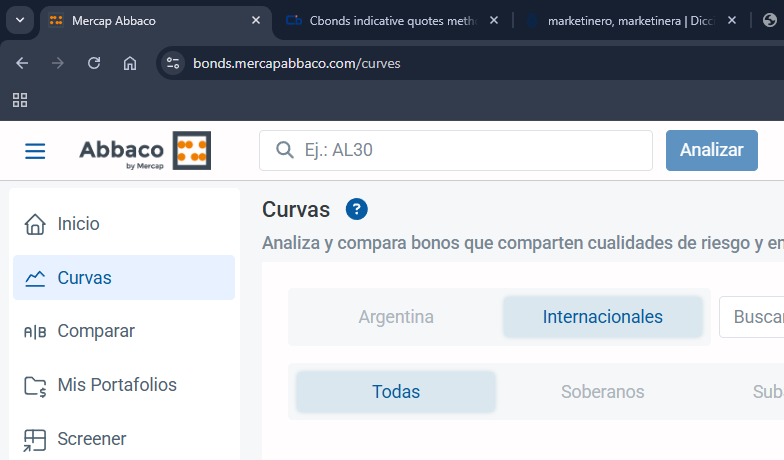The height and width of the screenshot is (460, 784).
Task: Select the Internacionales toggle option
Action: pos(602,317)
